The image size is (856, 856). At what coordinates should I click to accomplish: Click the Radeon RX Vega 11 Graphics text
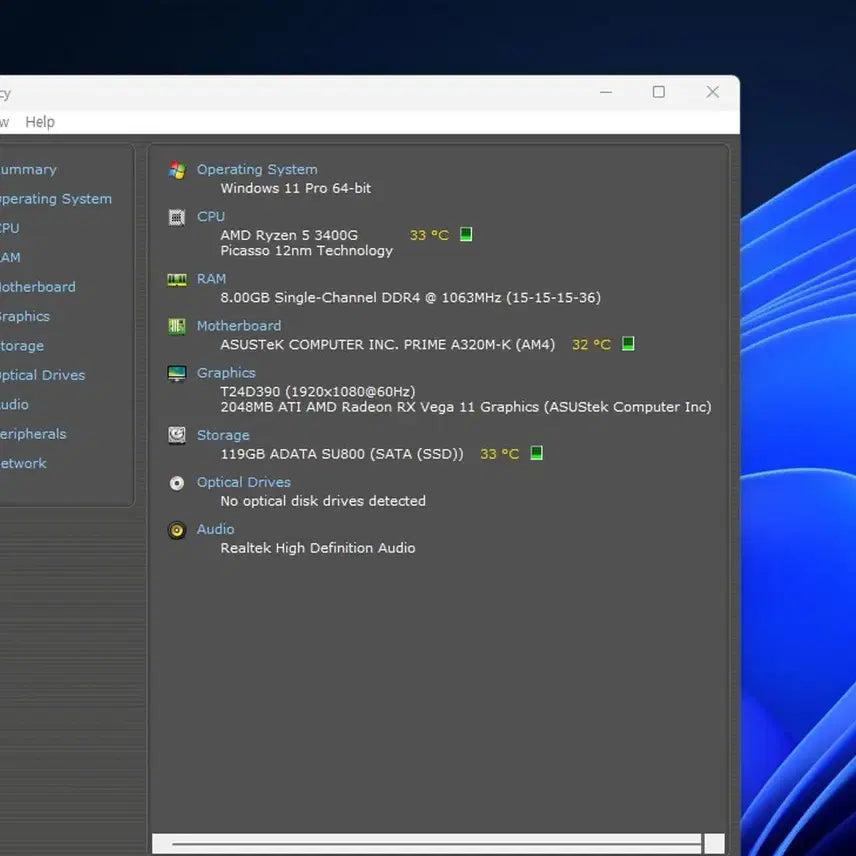tap(466, 407)
